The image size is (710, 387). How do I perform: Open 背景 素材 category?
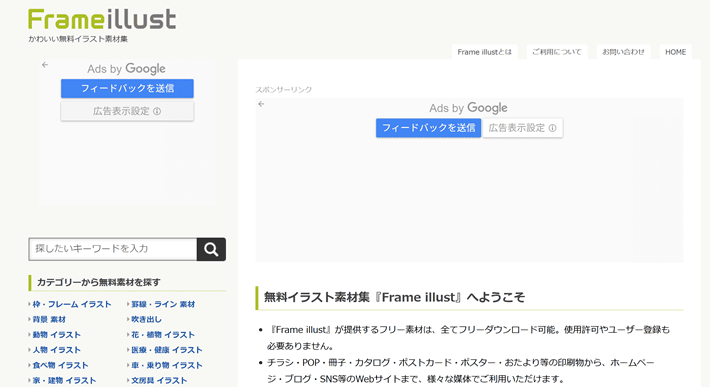click(49, 320)
